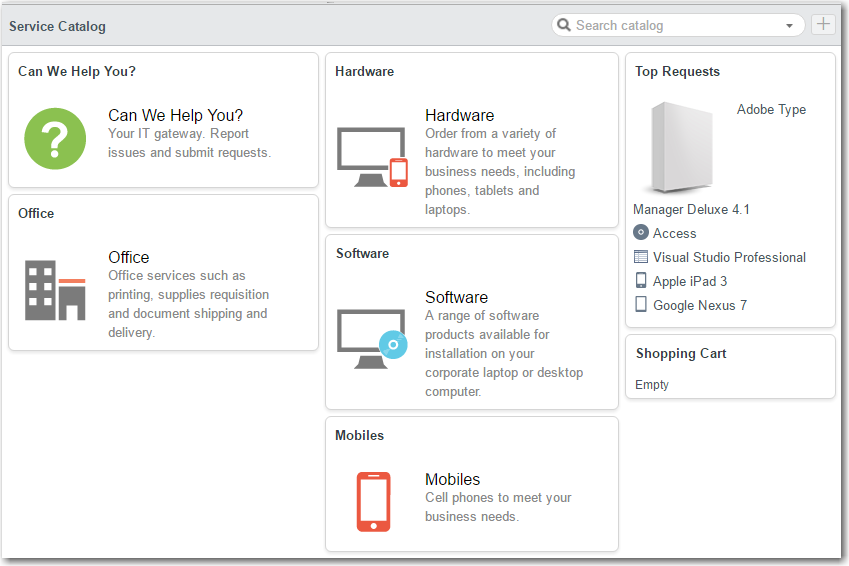Go to the Mobiles category title
This screenshot has width=849, height=566.
pyautogui.click(x=452, y=479)
